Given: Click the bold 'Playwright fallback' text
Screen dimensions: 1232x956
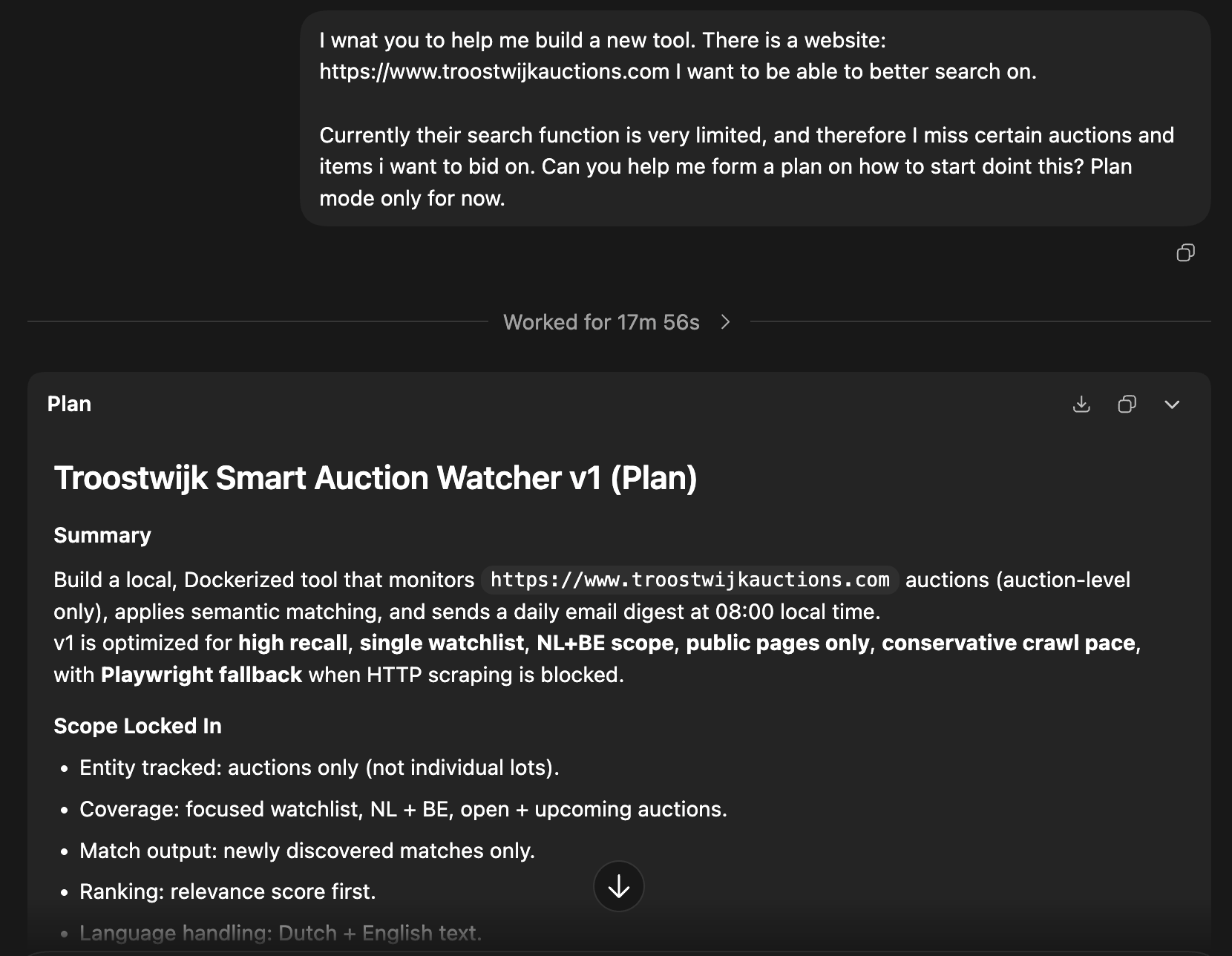Looking at the screenshot, I should pyautogui.click(x=201, y=675).
